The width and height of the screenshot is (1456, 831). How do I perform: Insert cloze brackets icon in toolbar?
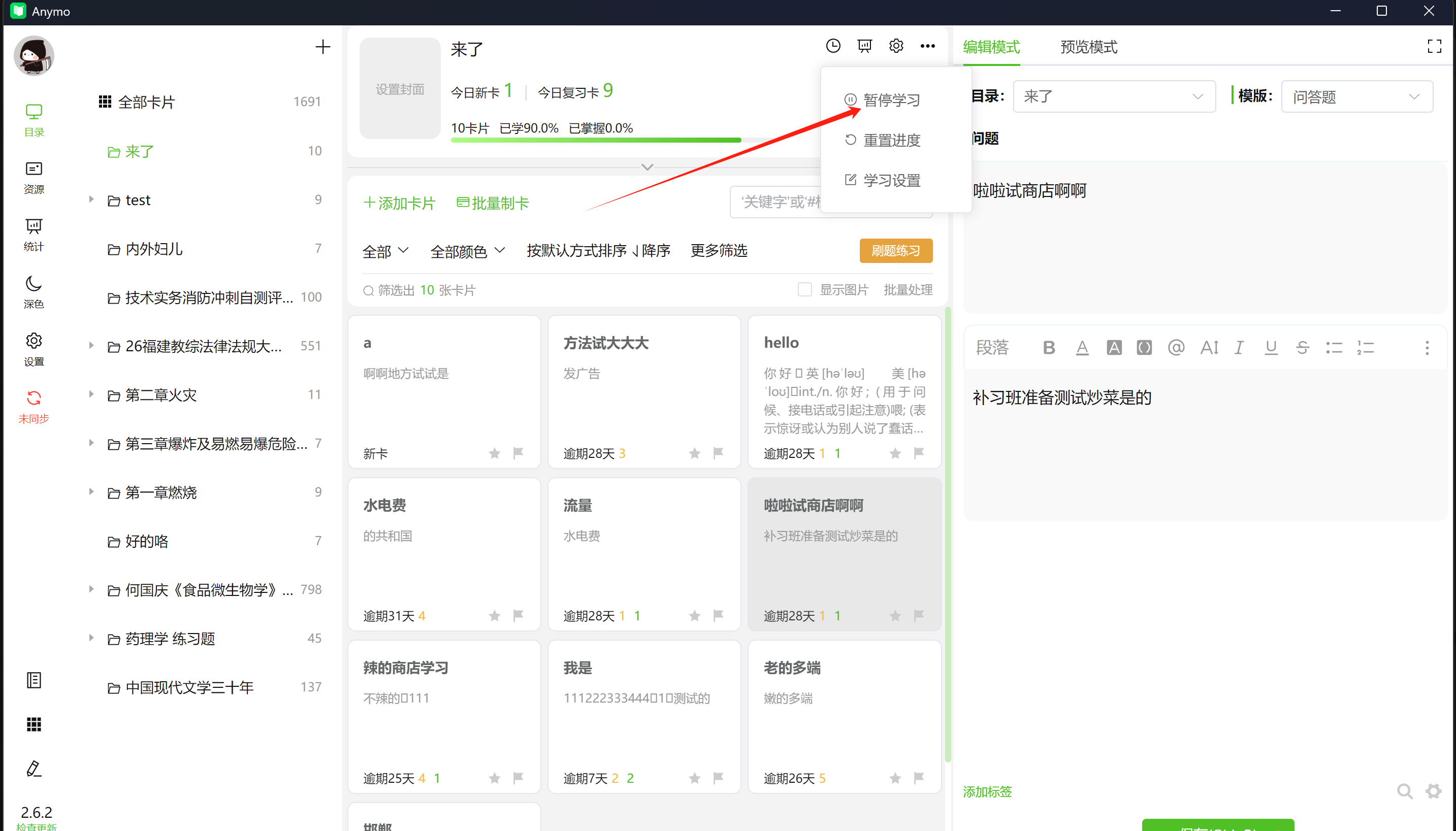[x=1144, y=348]
